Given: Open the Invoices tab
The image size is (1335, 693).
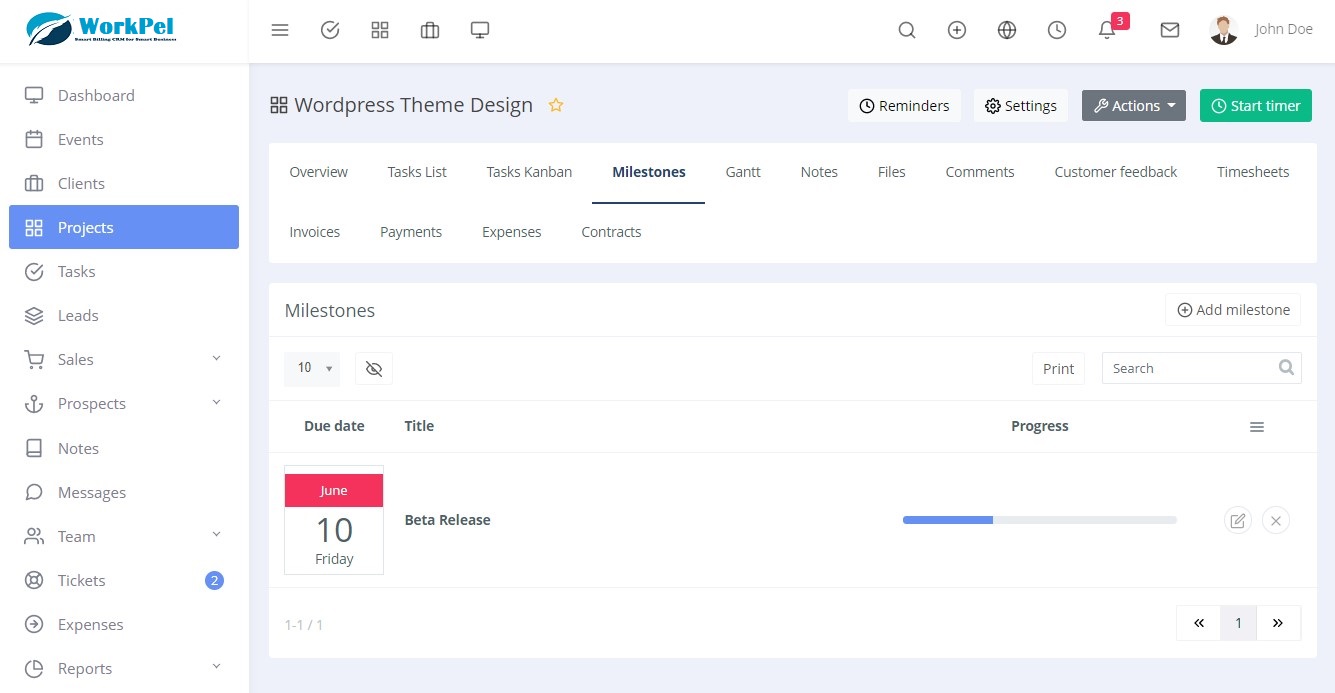Looking at the screenshot, I should click(315, 232).
